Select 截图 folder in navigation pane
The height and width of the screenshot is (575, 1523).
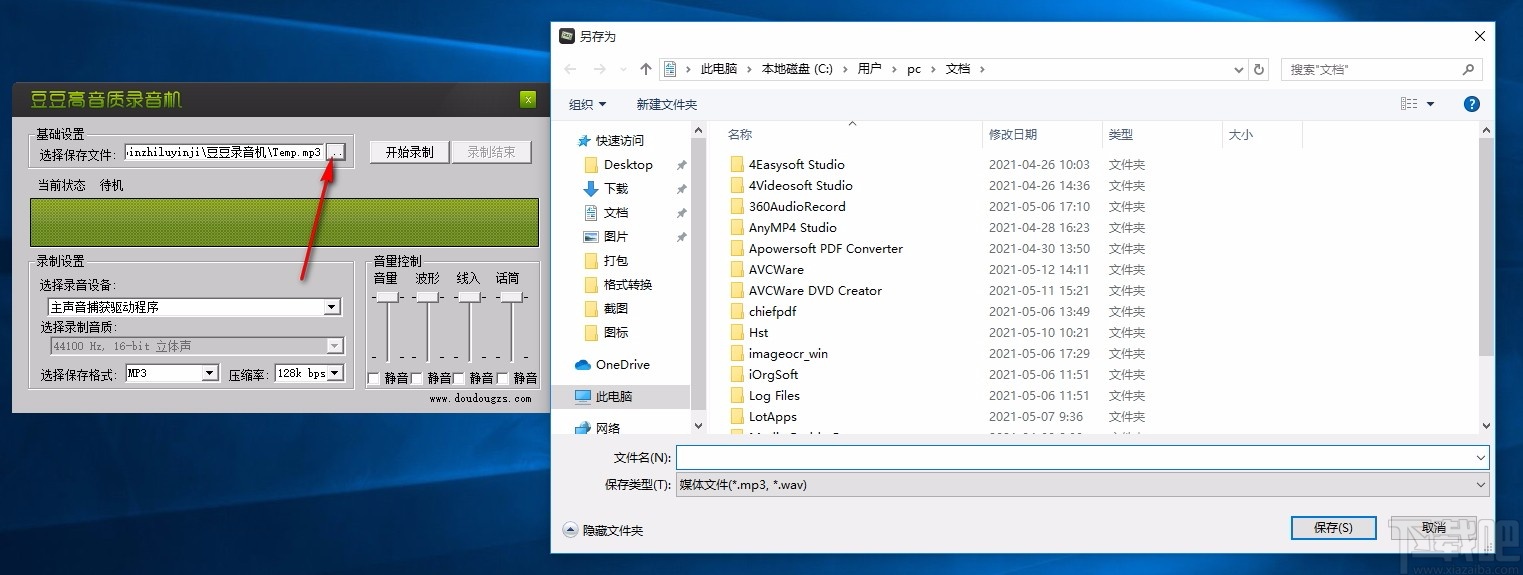pos(616,308)
